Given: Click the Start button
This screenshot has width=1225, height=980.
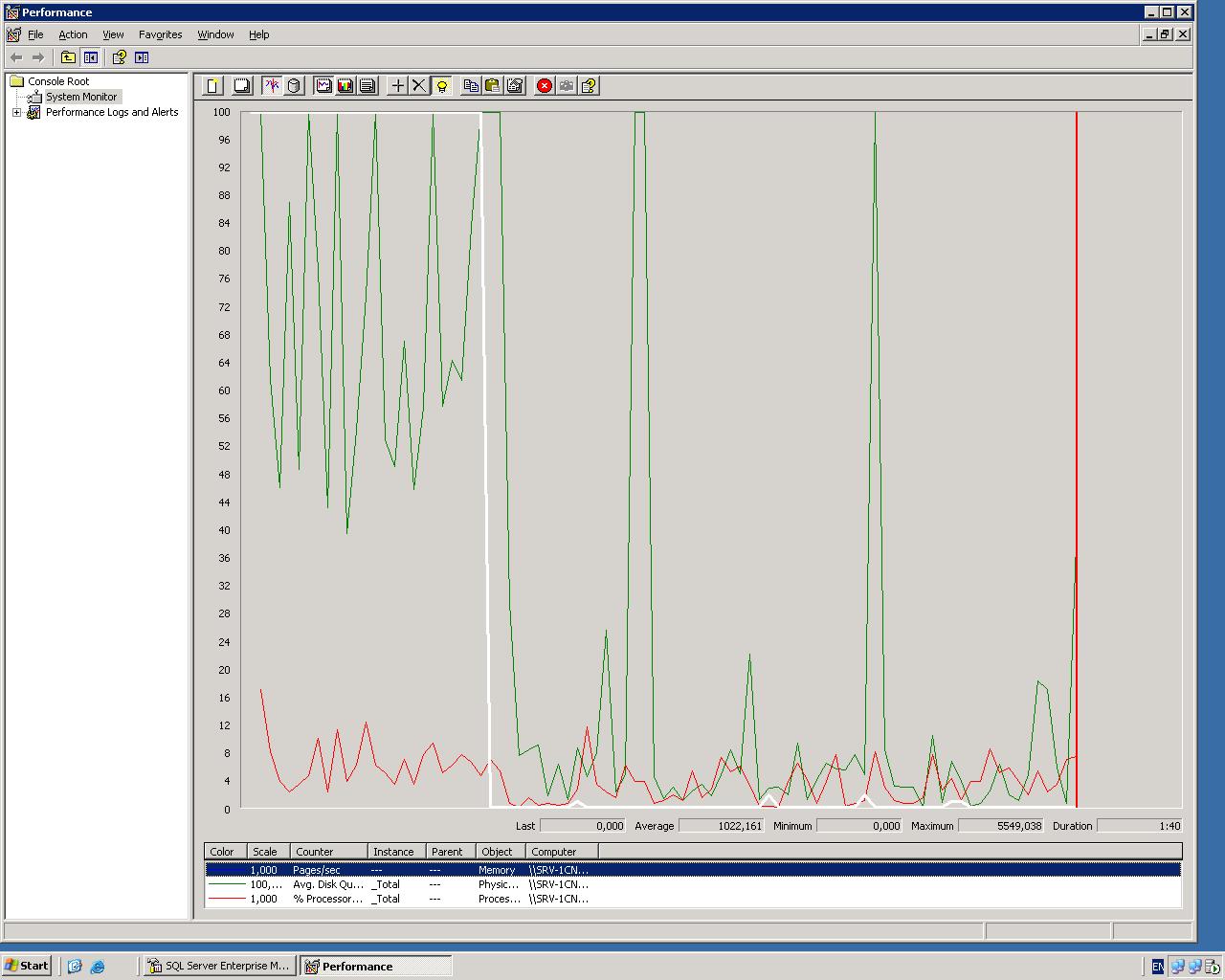Looking at the screenshot, I should [x=27, y=966].
